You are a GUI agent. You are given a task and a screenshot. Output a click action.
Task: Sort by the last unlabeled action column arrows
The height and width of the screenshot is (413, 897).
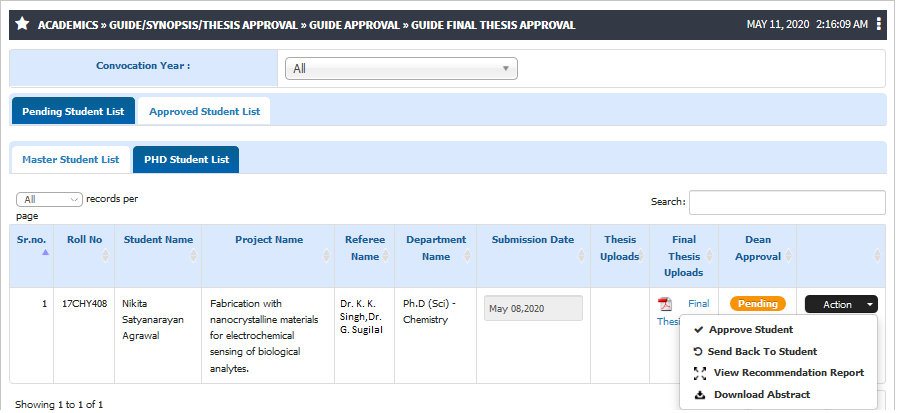[878, 256]
